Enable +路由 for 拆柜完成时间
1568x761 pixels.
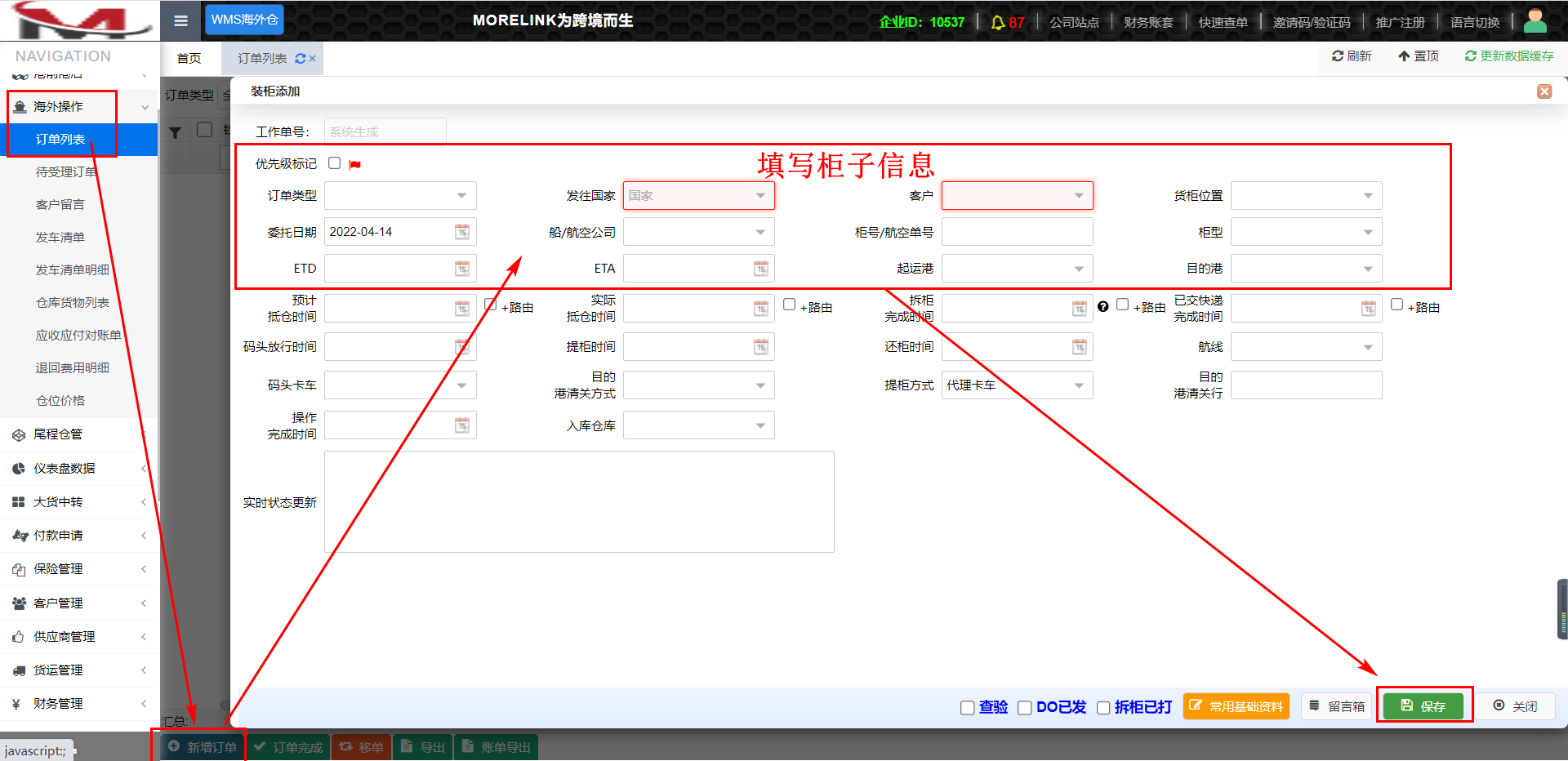(1123, 305)
